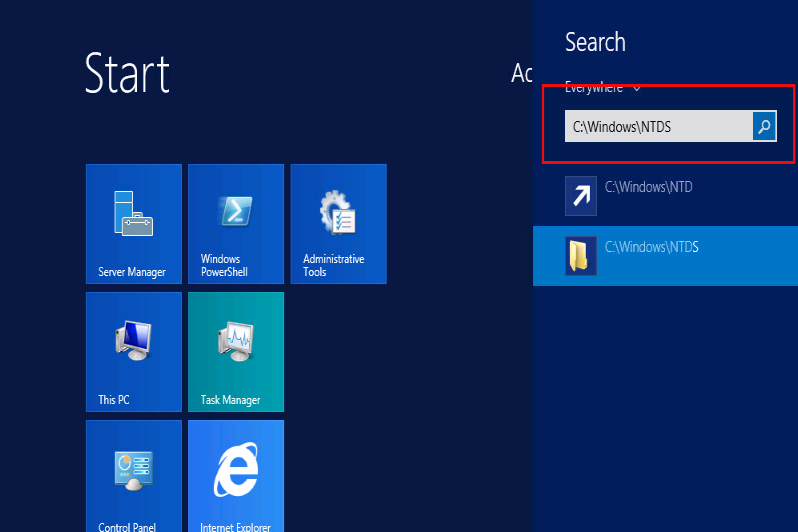Open the C:\Windows\NTDS folder result
This screenshot has height=532, width=798.
(x=665, y=256)
